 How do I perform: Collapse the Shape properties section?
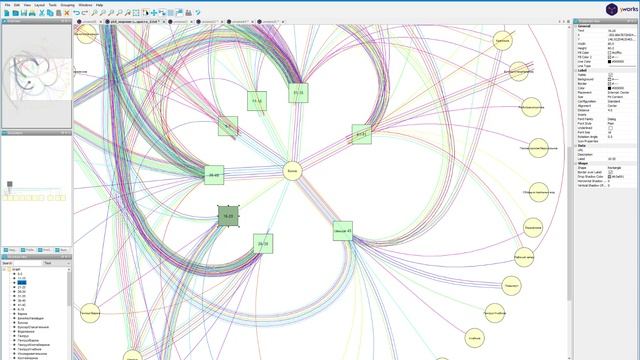point(576,163)
